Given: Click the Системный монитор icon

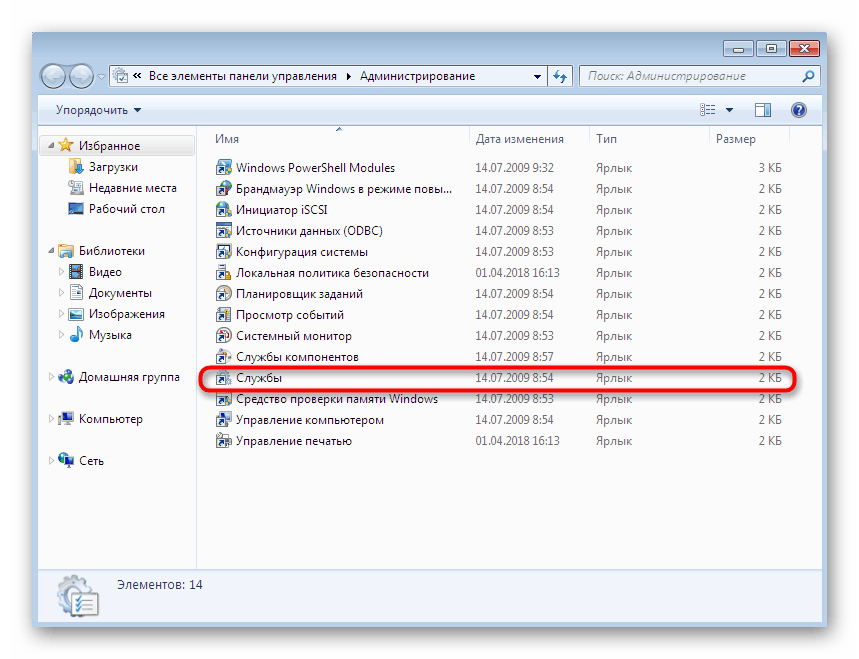Looking at the screenshot, I should coord(223,336).
